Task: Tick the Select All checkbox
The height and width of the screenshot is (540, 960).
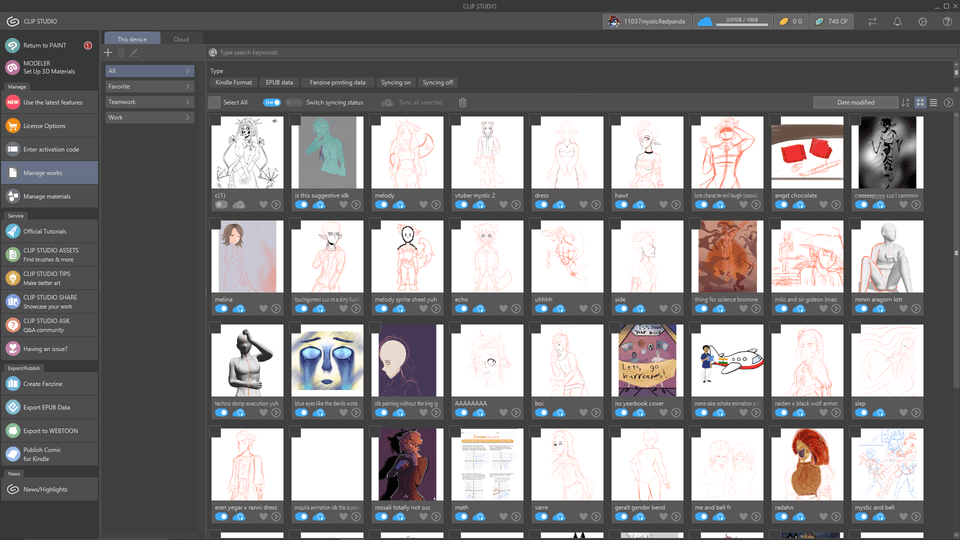Action: pos(214,103)
